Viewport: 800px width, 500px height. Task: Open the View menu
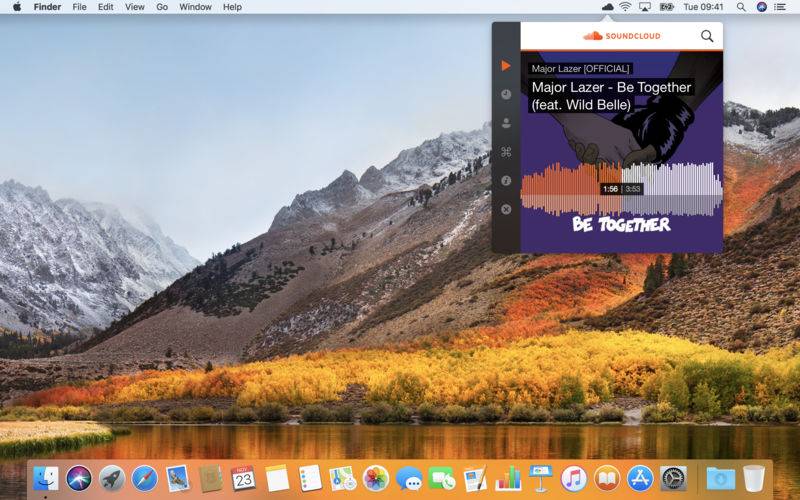pyautogui.click(x=135, y=7)
